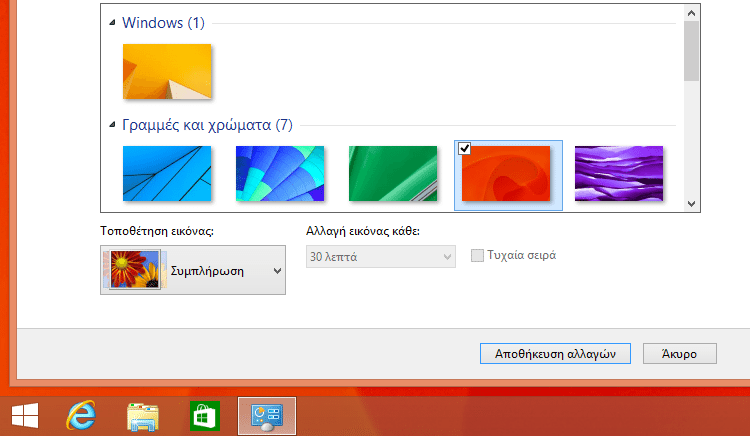Select the orange swirl wallpaper
Viewport: 750px width, 436px height.
[506, 174]
